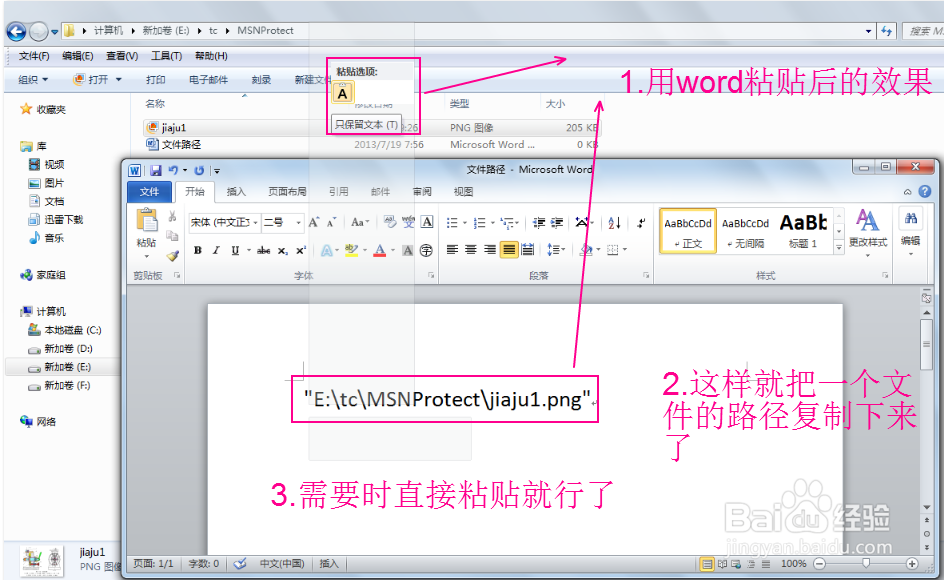Toggle Character Shading button
Image resolution: width=944 pixels, height=580 pixels.
point(408,251)
